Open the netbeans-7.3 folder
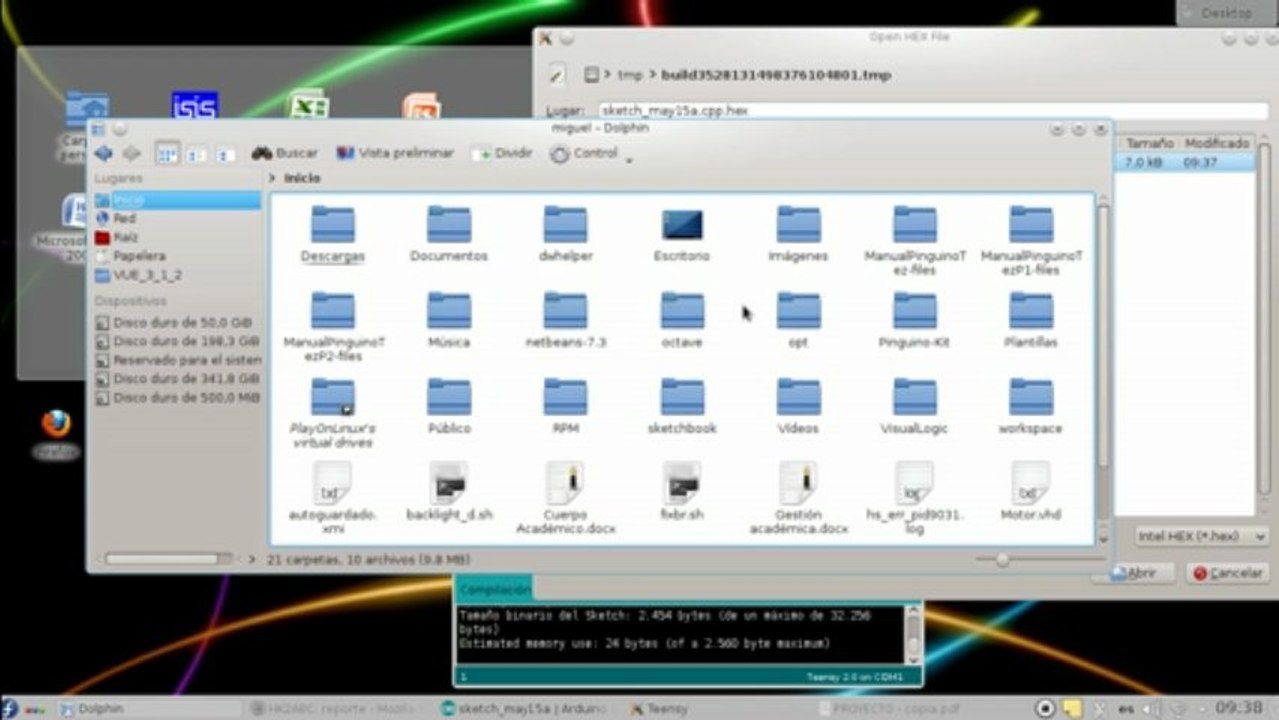Image resolution: width=1279 pixels, height=720 pixels. (565, 320)
